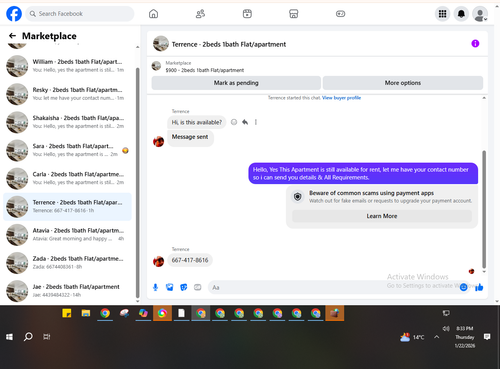Open William's apartment chat

[x=67, y=66]
